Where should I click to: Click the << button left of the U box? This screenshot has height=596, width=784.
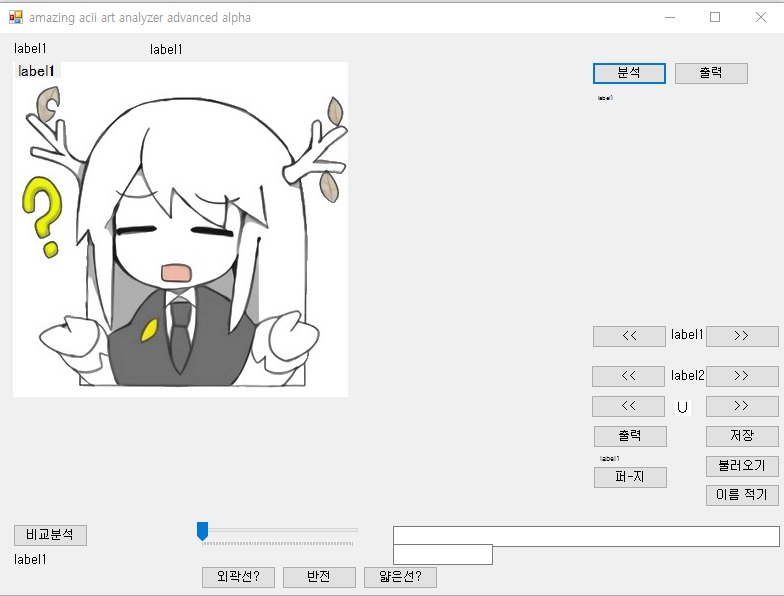(x=628, y=407)
